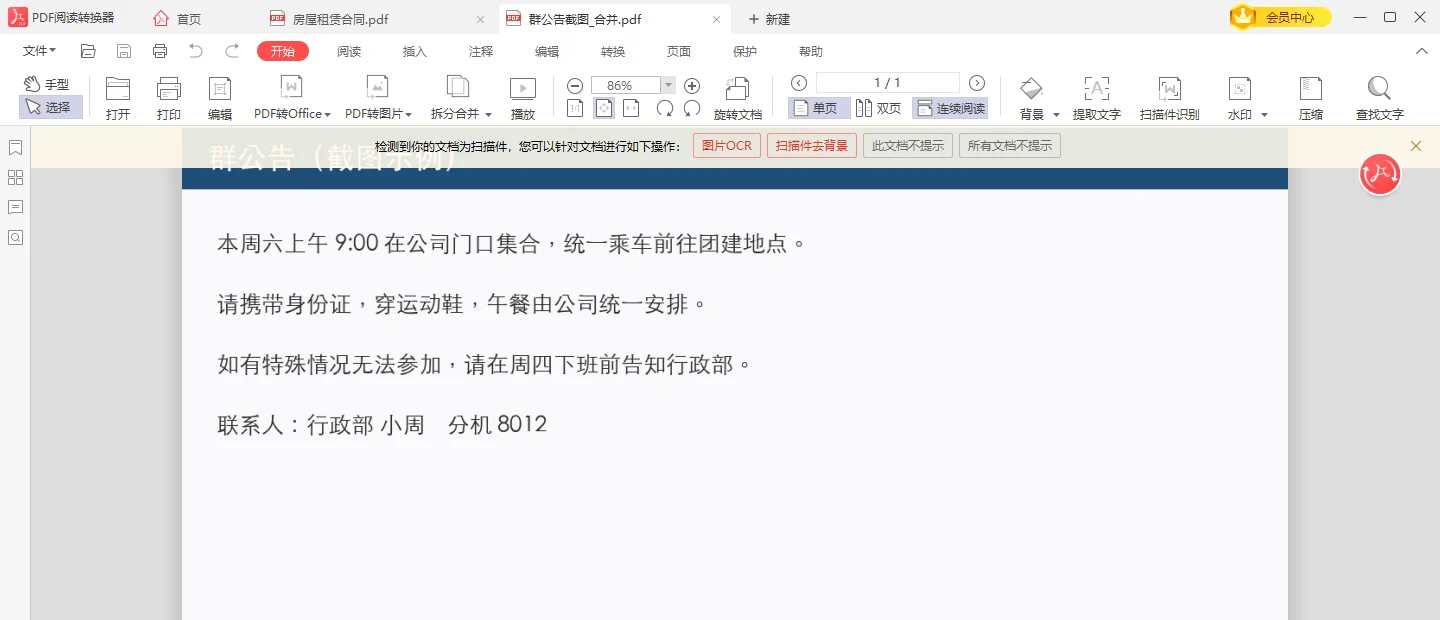Open the page thumbnails sidebar panel
Screen dimensions: 1440x620
(x=15, y=178)
